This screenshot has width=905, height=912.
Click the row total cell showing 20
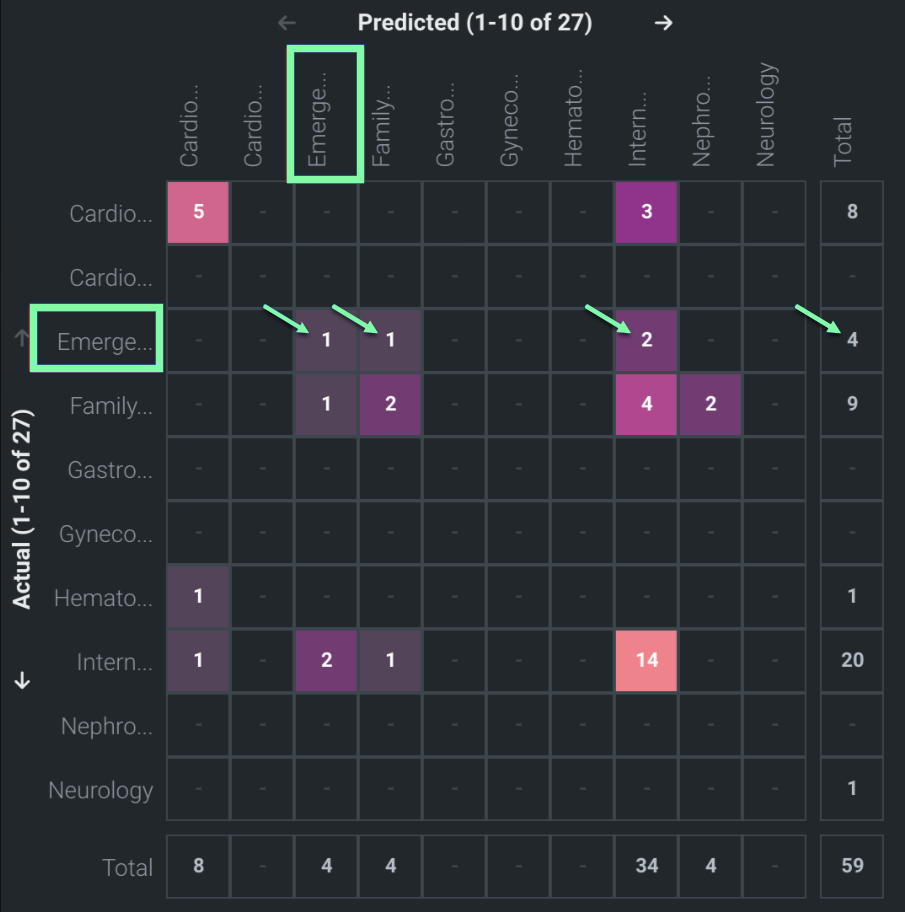point(852,660)
